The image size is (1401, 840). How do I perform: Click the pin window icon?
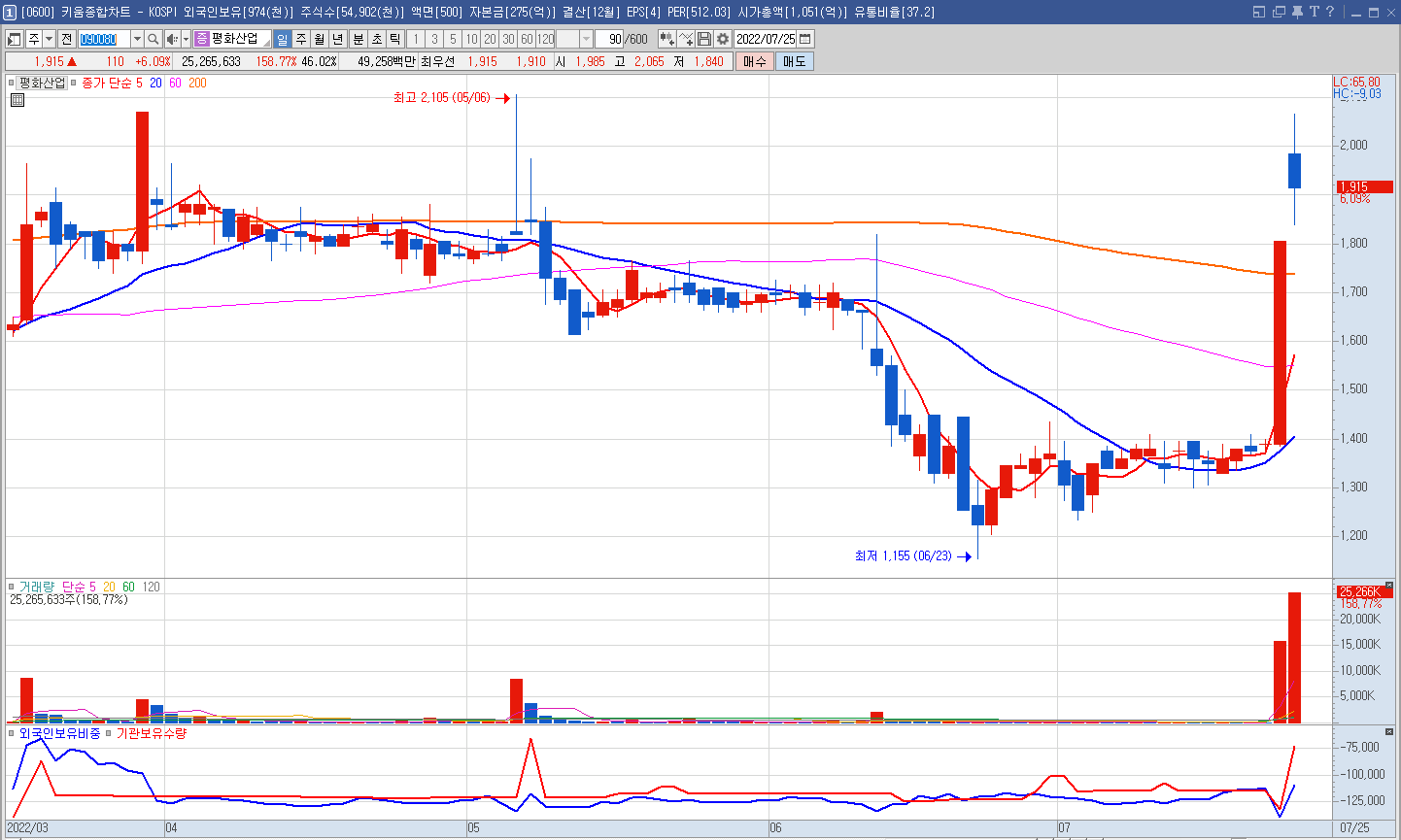[1297, 12]
